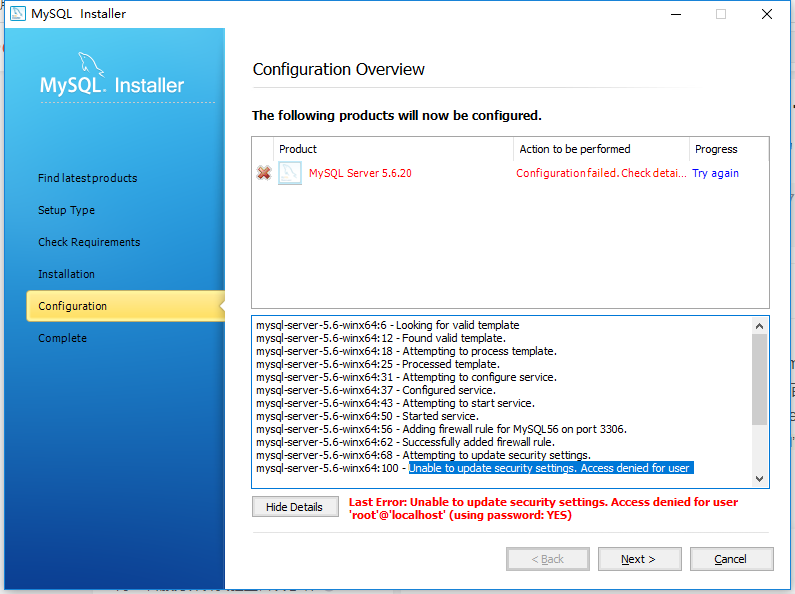
Task: Click the Next button
Action: pyautogui.click(x=639, y=559)
